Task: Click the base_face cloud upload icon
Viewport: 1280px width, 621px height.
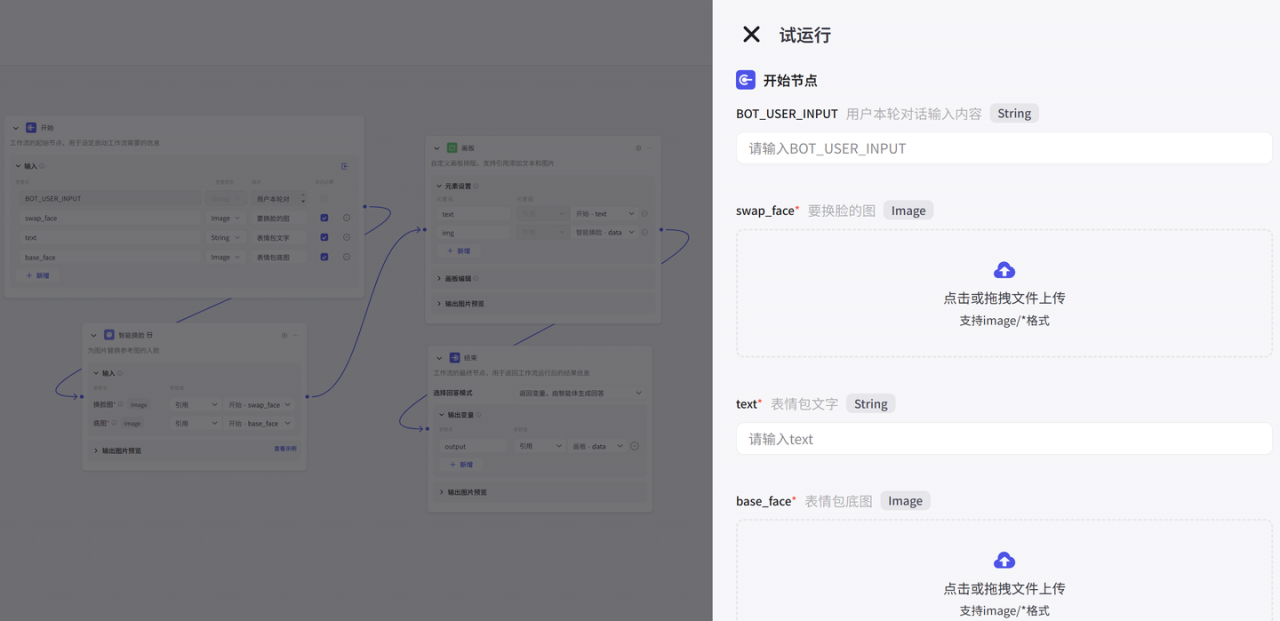Action: click(x=1004, y=560)
